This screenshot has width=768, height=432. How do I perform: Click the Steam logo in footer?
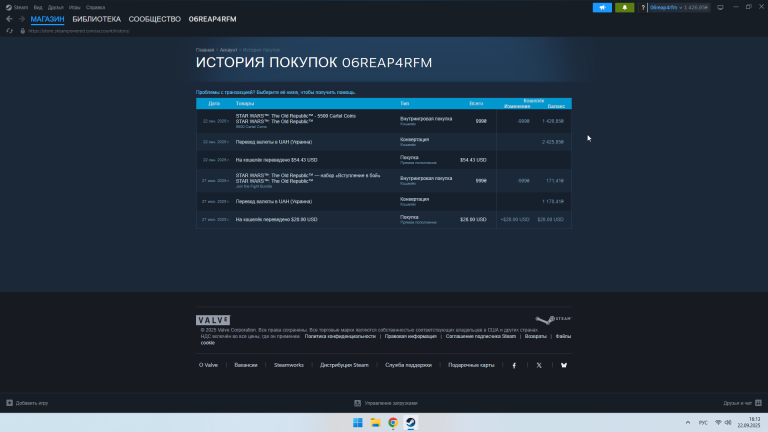pyautogui.click(x=553, y=319)
